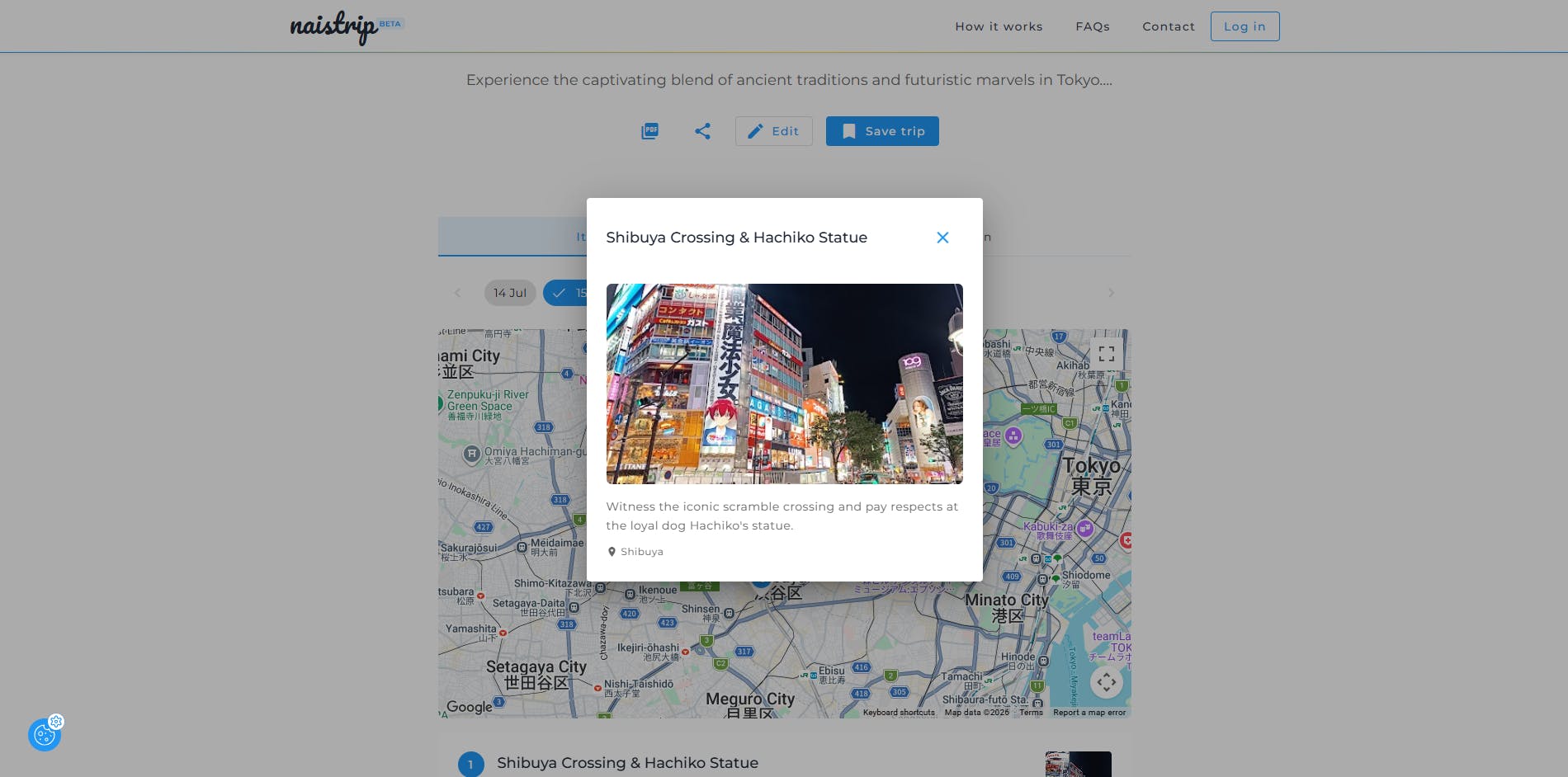The height and width of the screenshot is (777, 1568).
Task: Click the Shiodome station map label
Action: tap(1086, 578)
